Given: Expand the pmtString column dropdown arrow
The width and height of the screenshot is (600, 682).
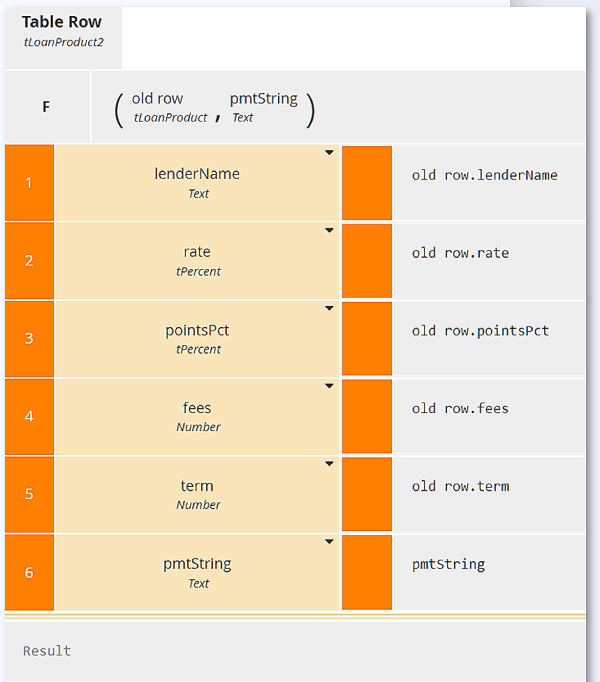Looking at the screenshot, I should pyautogui.click(x=329, y=542).
